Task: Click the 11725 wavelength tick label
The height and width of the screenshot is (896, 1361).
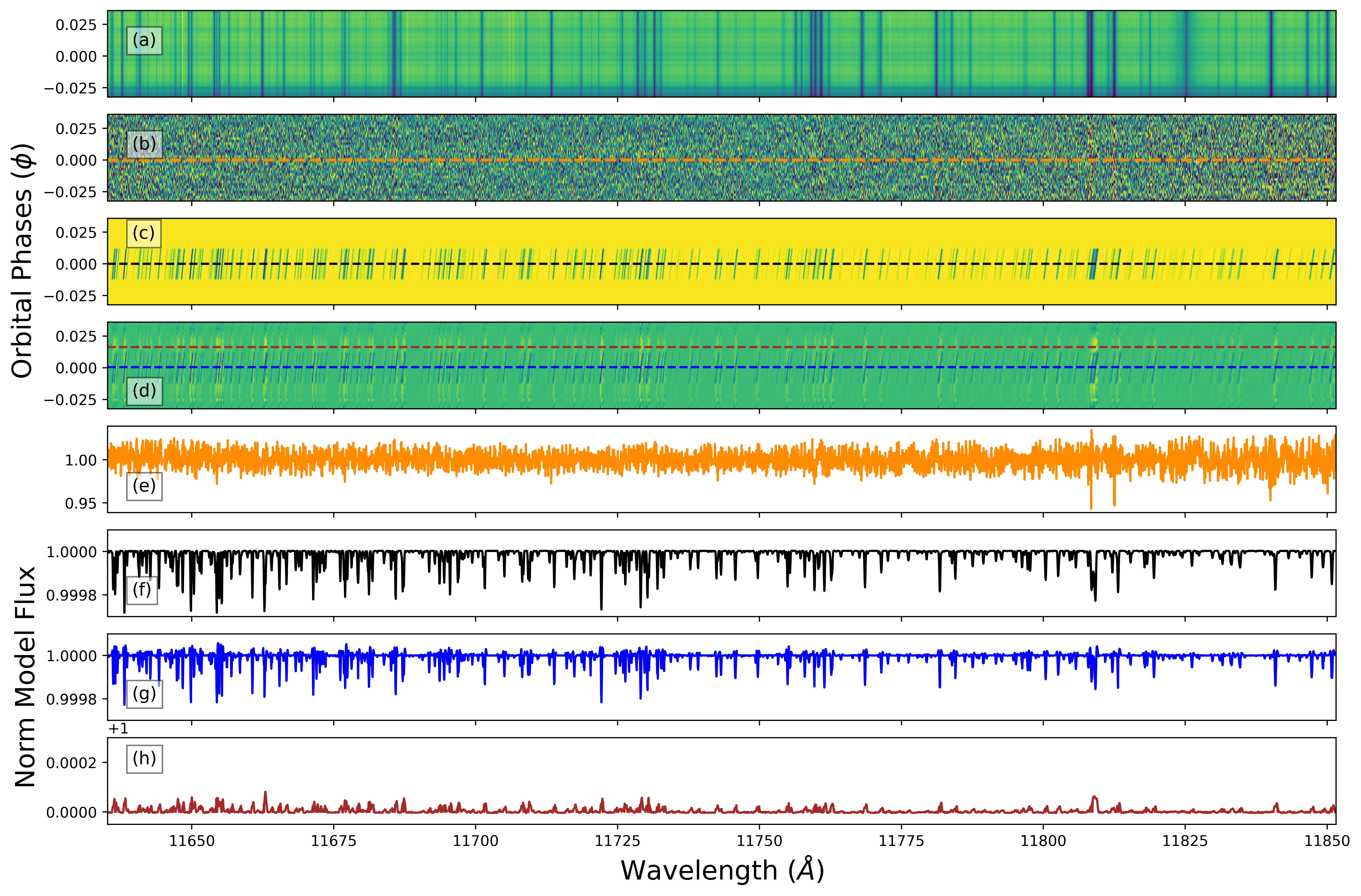Action: 618,841
